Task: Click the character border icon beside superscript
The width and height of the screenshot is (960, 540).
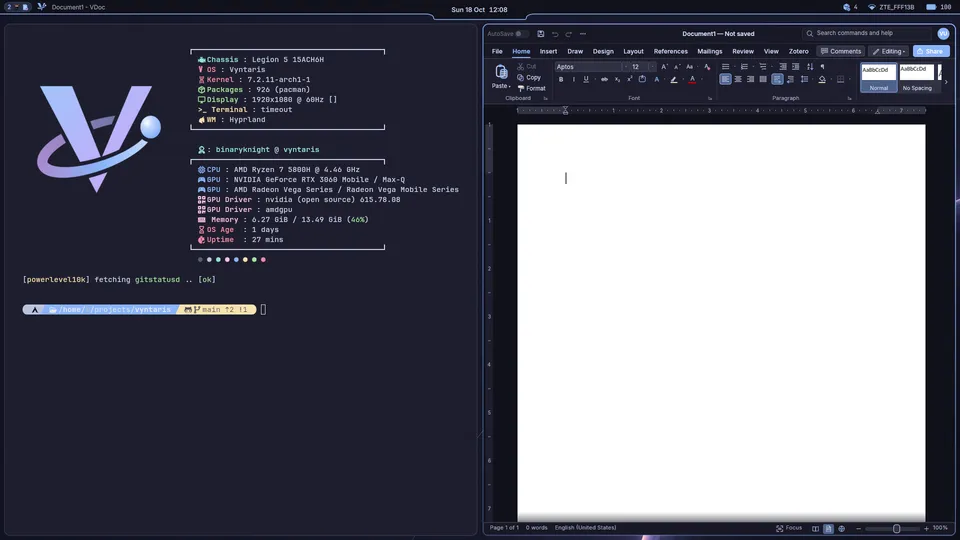Action: click(642, 79)
